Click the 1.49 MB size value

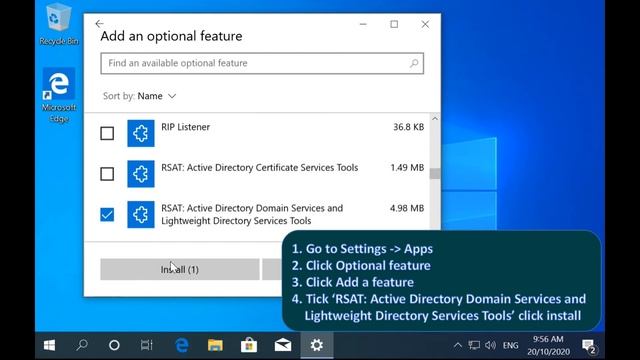407,167
